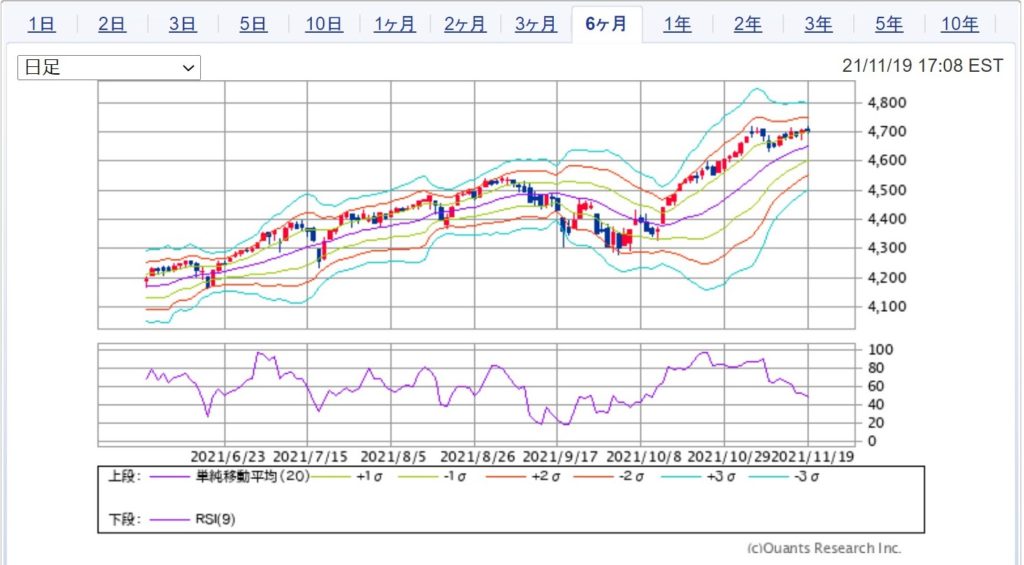Viewport: 1024px width, 565px height.
Task: Select the 1ヶ月 period tab
Action: [x=394, y=25]
